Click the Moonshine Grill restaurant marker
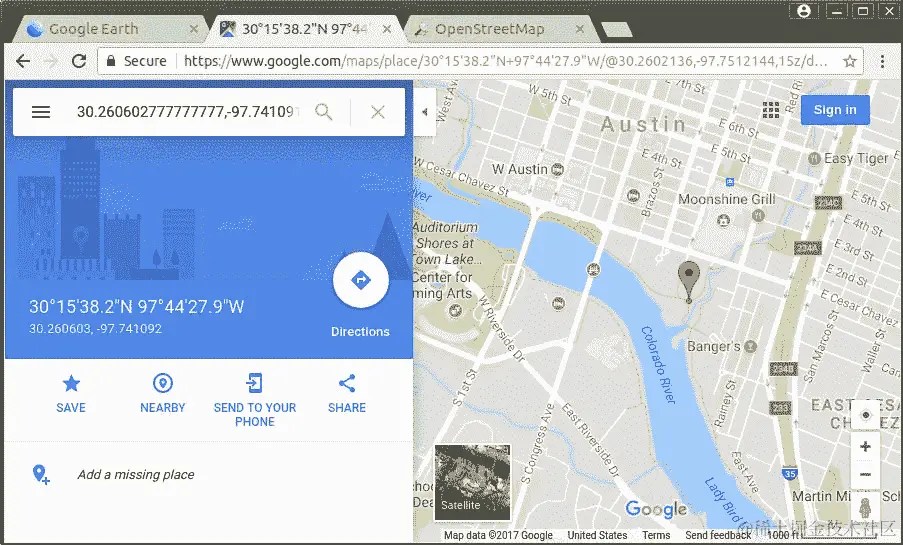This screenshot has height=545, width=903. coord(758,215)
